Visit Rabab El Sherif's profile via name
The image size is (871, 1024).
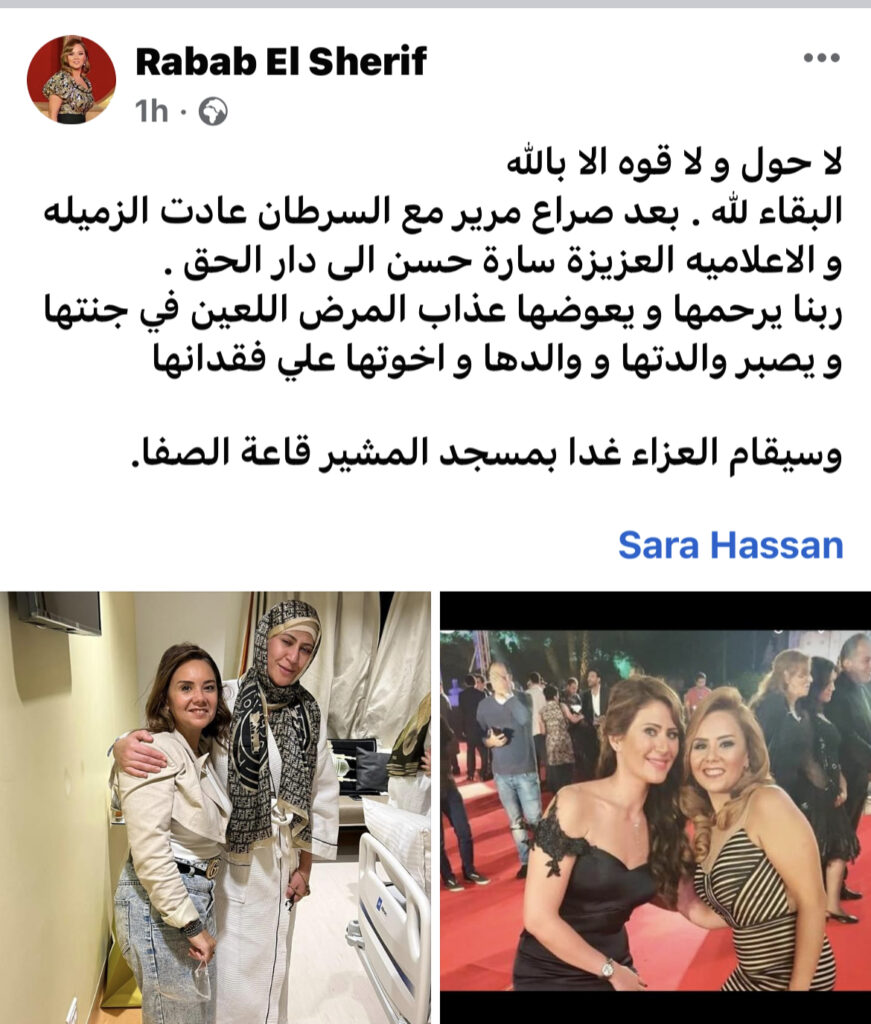coord(281,62)
